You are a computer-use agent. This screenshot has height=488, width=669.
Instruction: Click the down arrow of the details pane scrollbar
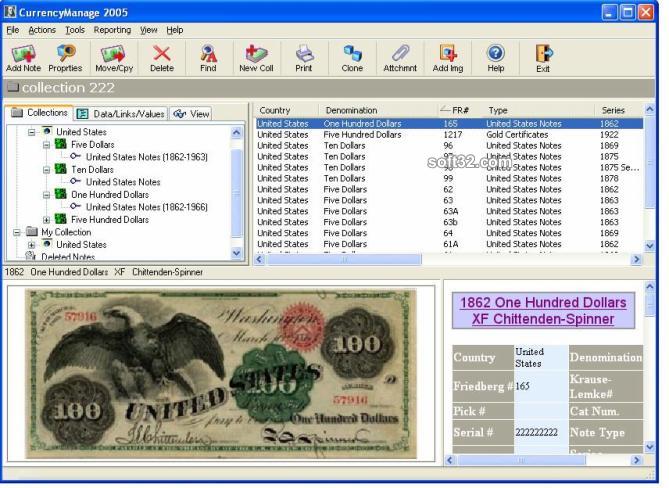[650, 447]
